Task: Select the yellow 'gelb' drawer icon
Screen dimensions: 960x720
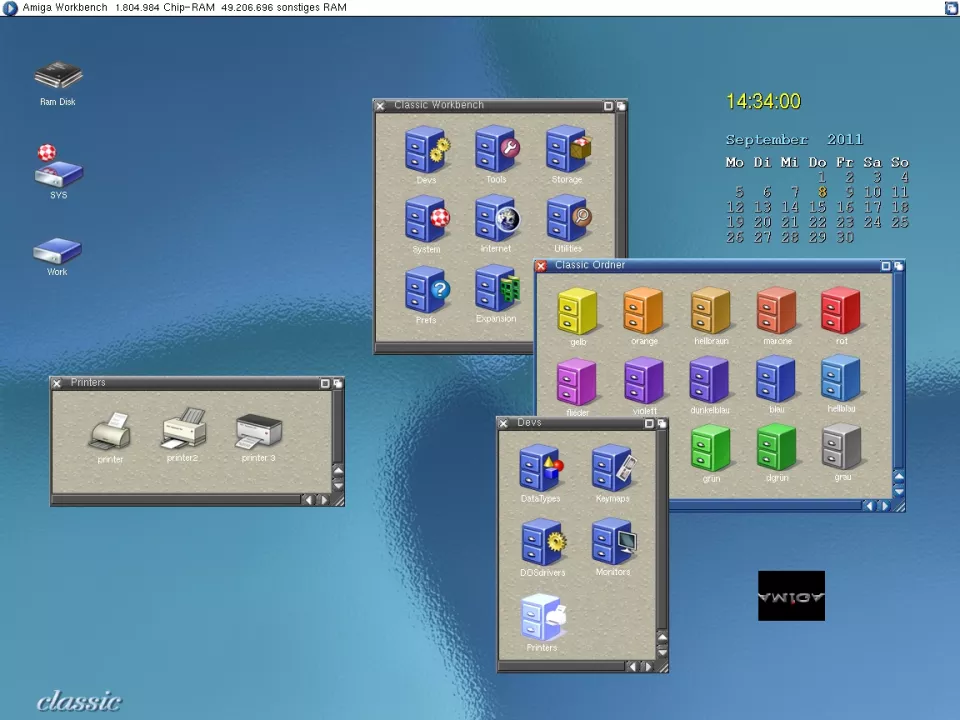Action: click(x=577, y=312)
